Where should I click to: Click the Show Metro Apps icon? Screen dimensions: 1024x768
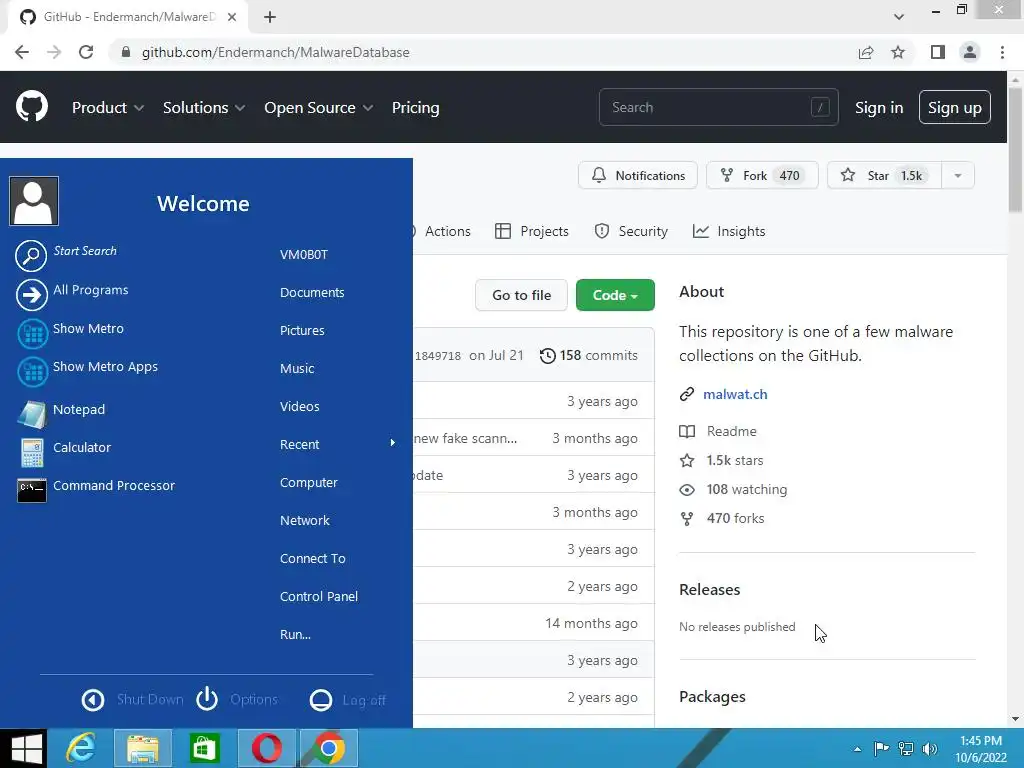[x=32, y=372]
